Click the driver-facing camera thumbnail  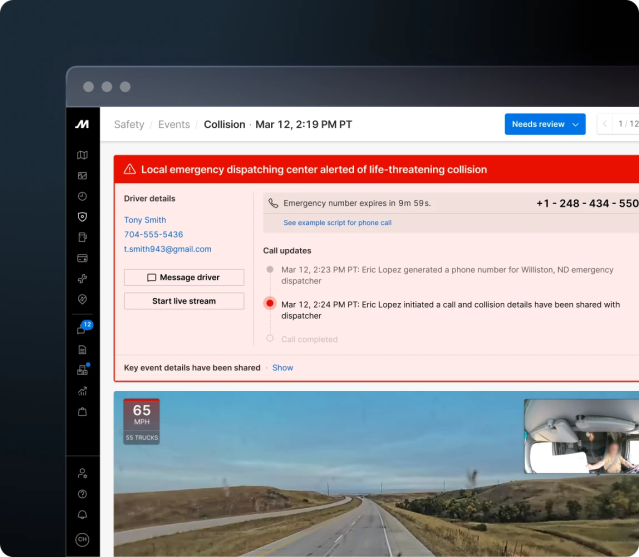tap(581, 436)
